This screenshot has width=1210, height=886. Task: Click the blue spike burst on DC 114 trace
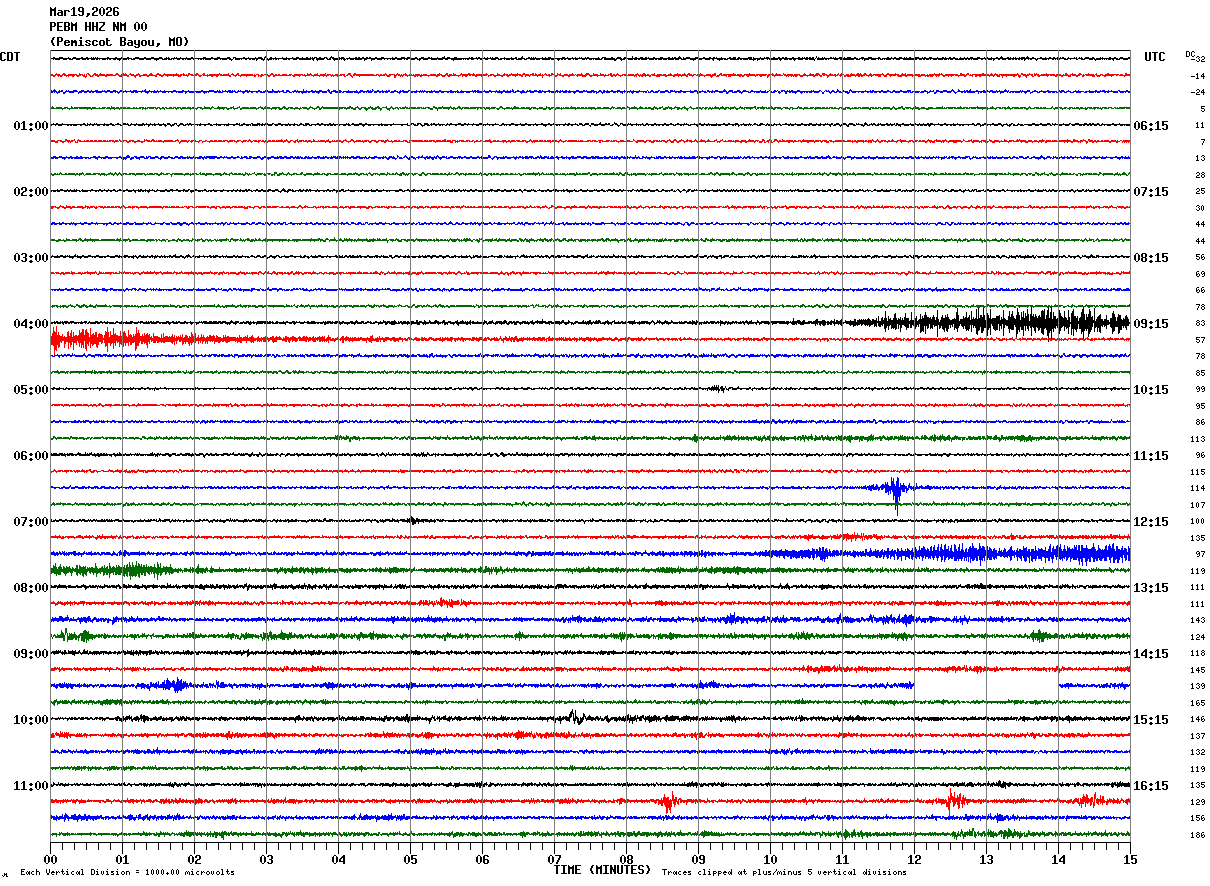tap(894, 489)
